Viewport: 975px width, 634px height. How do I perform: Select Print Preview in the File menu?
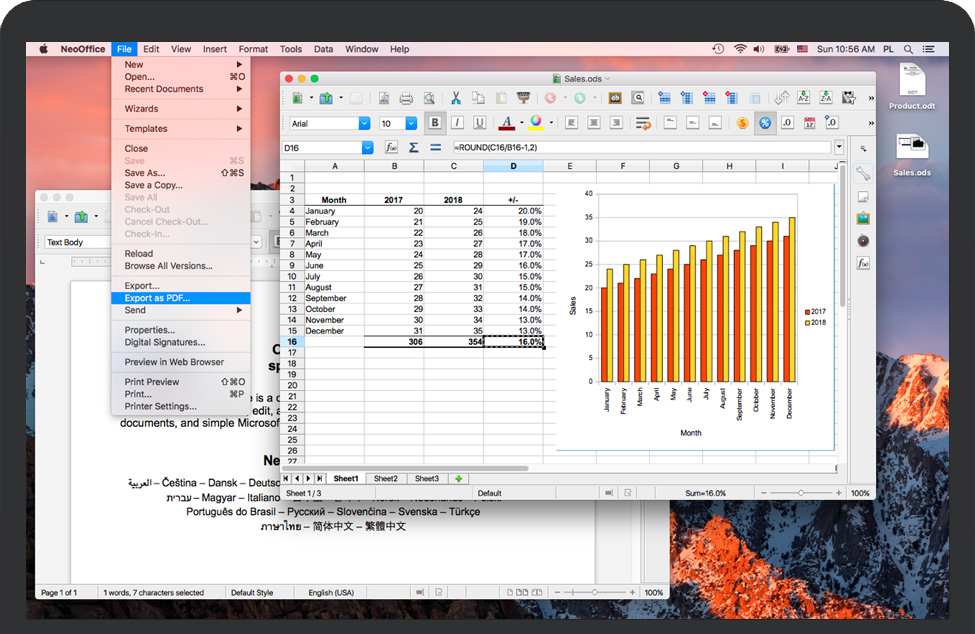152,382
